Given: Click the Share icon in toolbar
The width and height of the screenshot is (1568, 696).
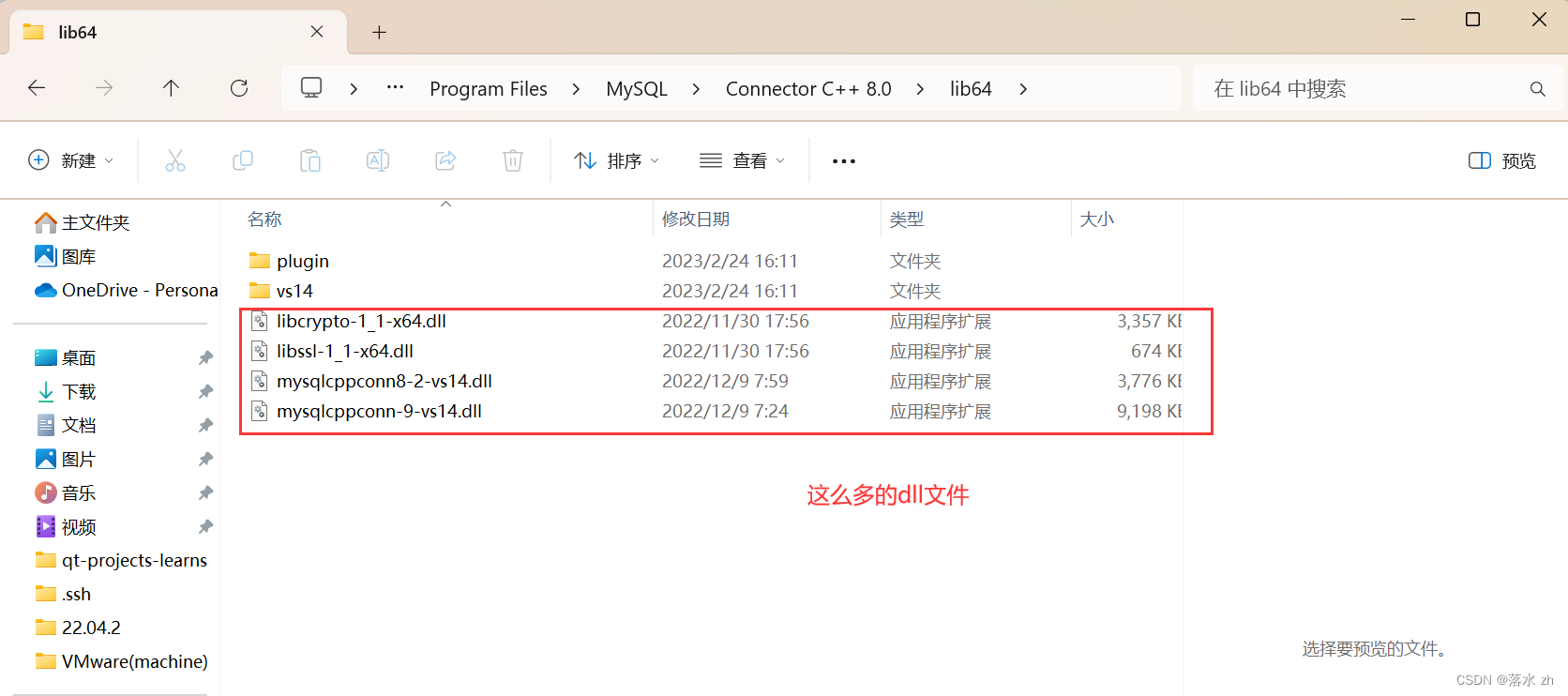Looking at the screenshot, I should pos(445,160).
